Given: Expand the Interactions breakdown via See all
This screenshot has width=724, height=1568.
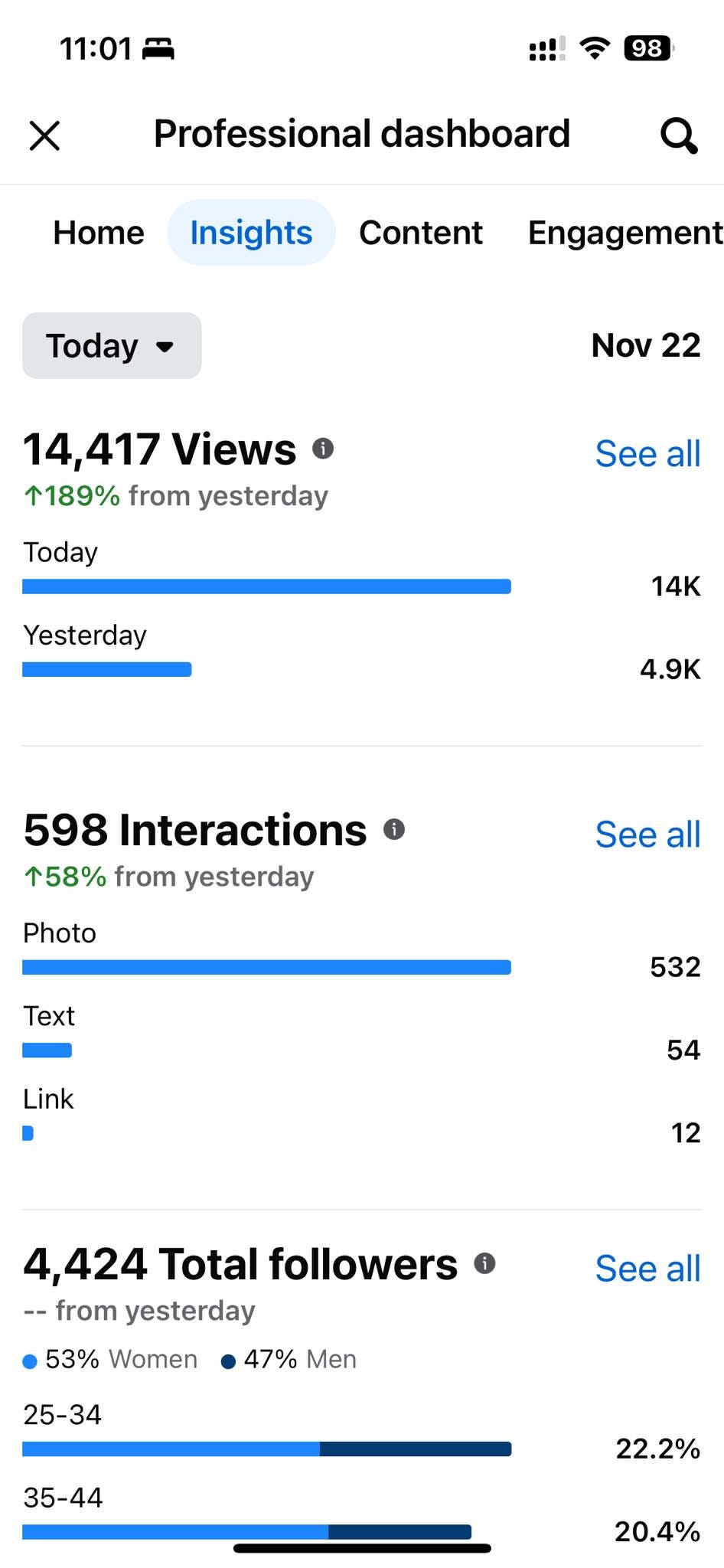Looking at the screenshot, I should pyautogui.click(x=647, y=835).
